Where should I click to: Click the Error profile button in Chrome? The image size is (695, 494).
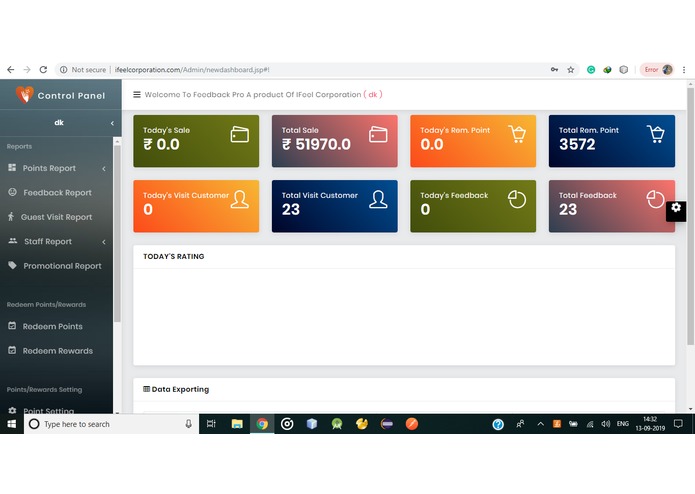(658, 70)
